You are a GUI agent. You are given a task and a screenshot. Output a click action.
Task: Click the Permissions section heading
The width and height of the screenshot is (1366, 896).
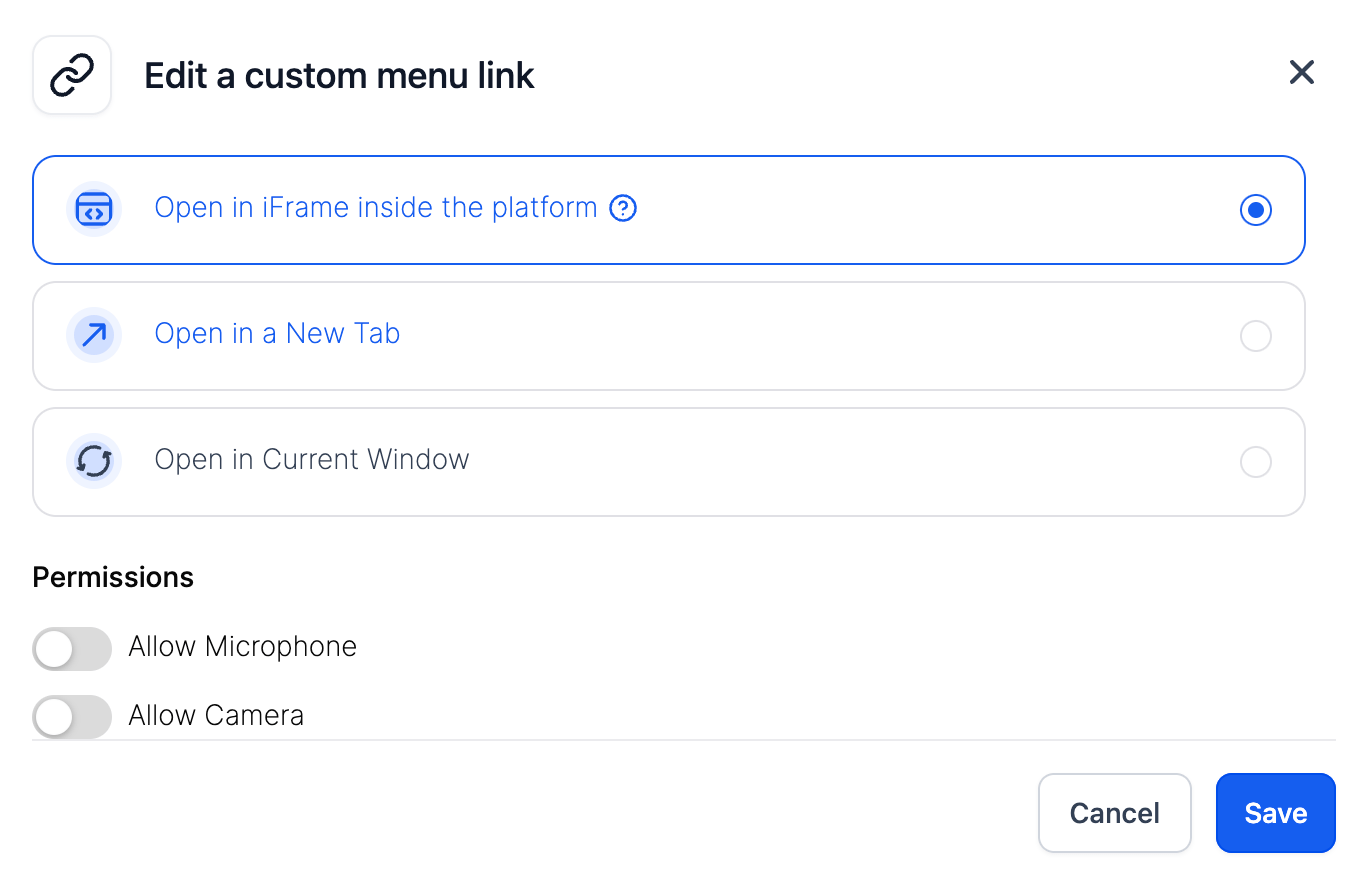pyautogui.click(x=113, y=578)
